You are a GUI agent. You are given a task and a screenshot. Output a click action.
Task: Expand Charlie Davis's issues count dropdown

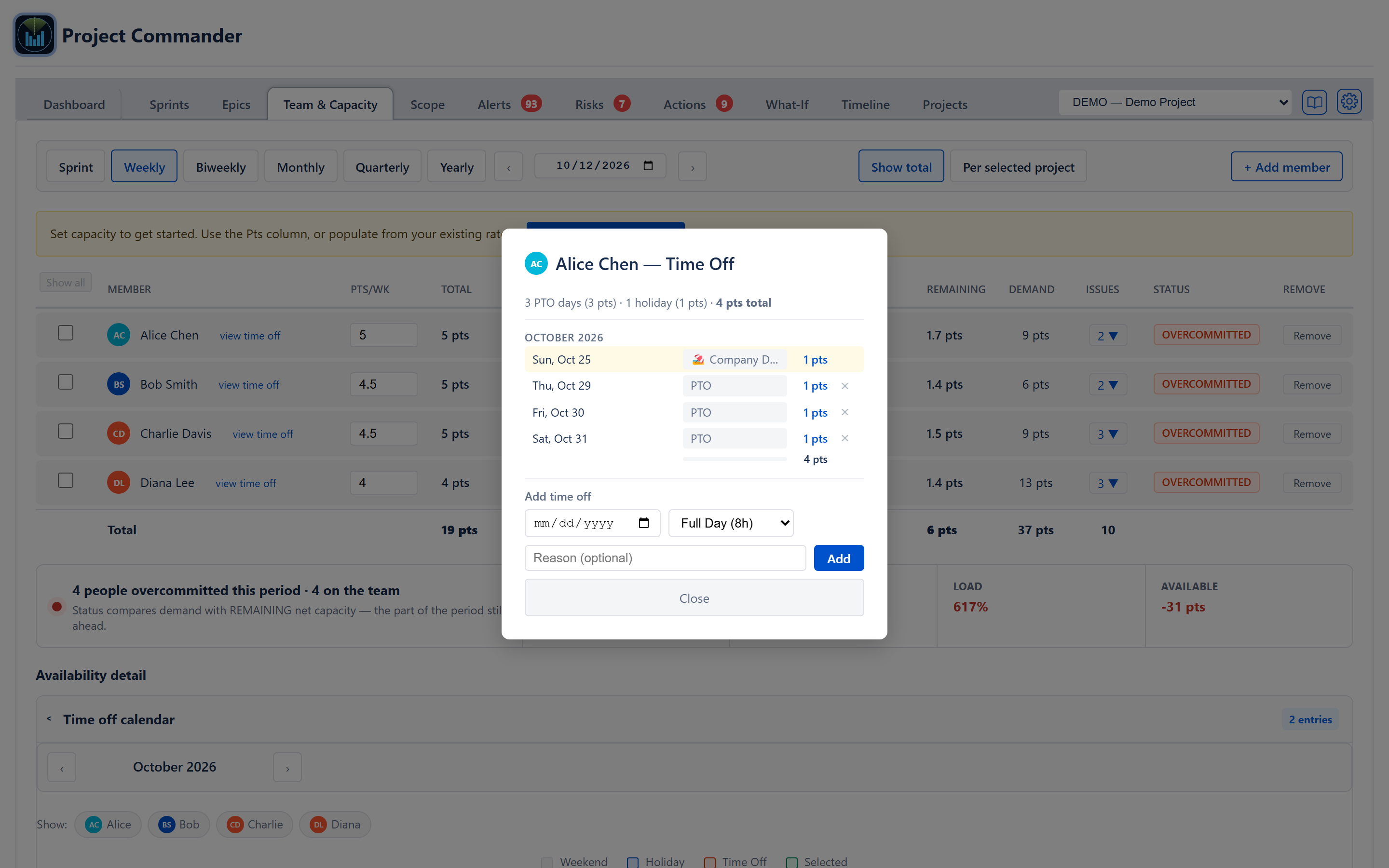(x=1108, y=434)
